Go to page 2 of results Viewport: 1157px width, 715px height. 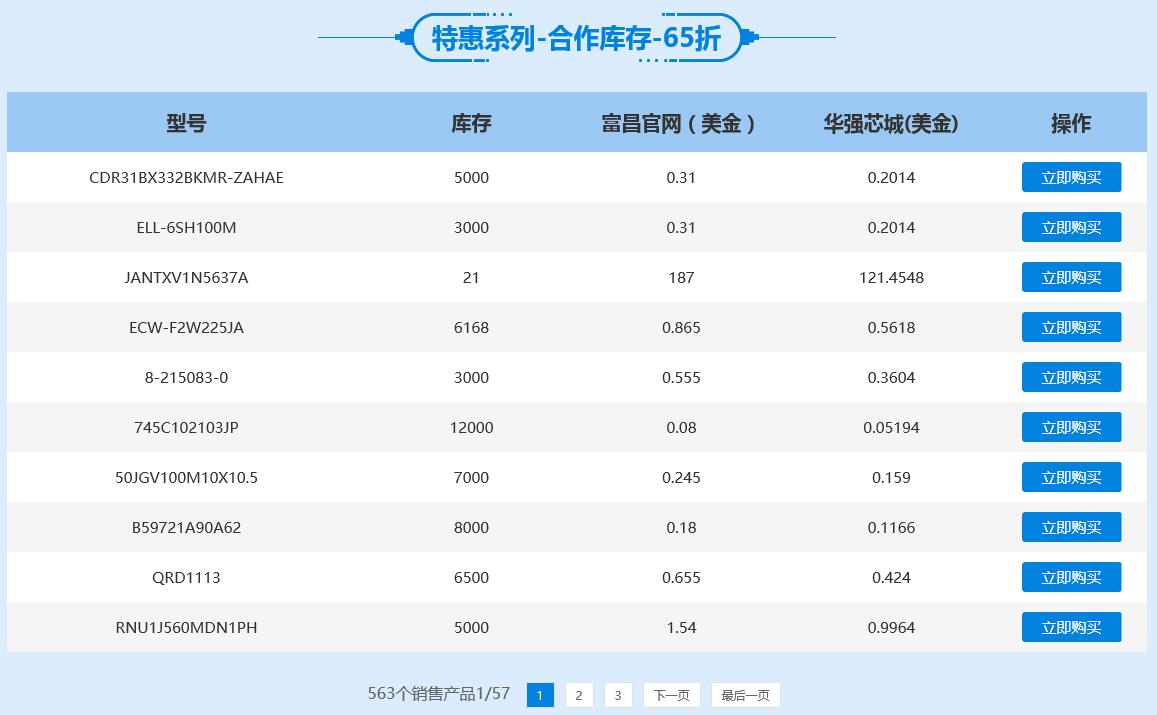[579, 694]
